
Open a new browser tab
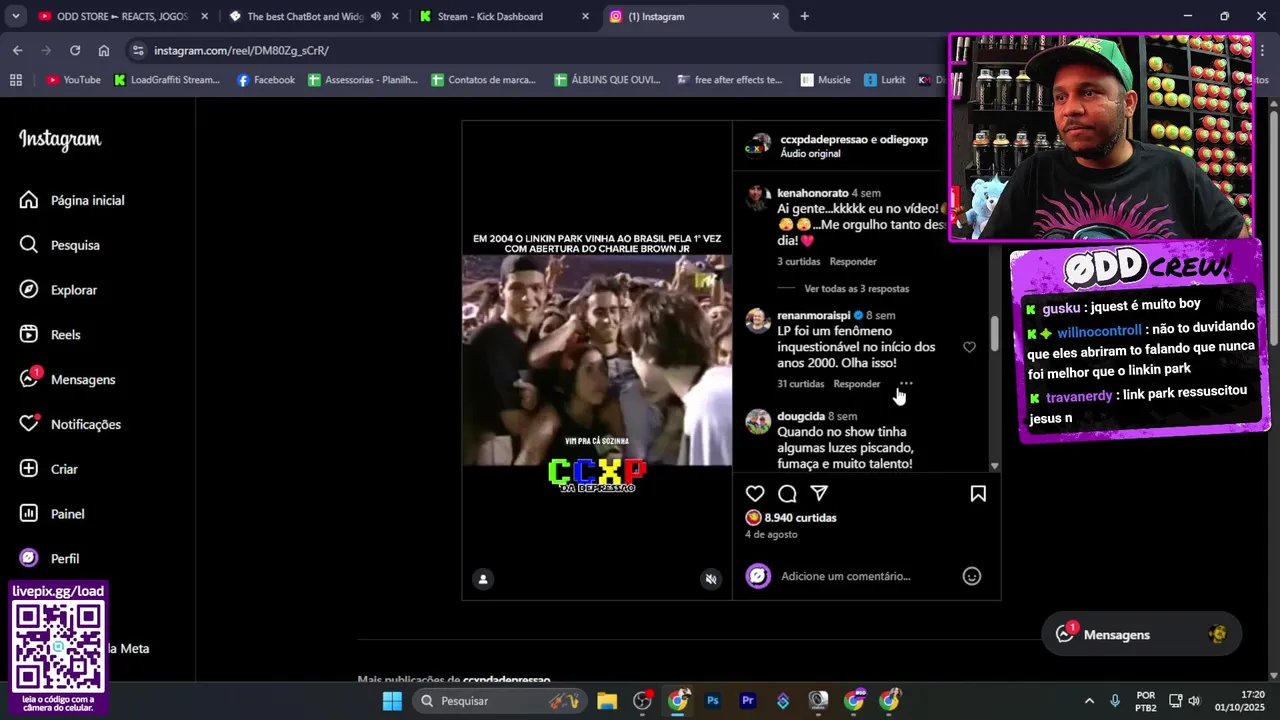(804, 16)
